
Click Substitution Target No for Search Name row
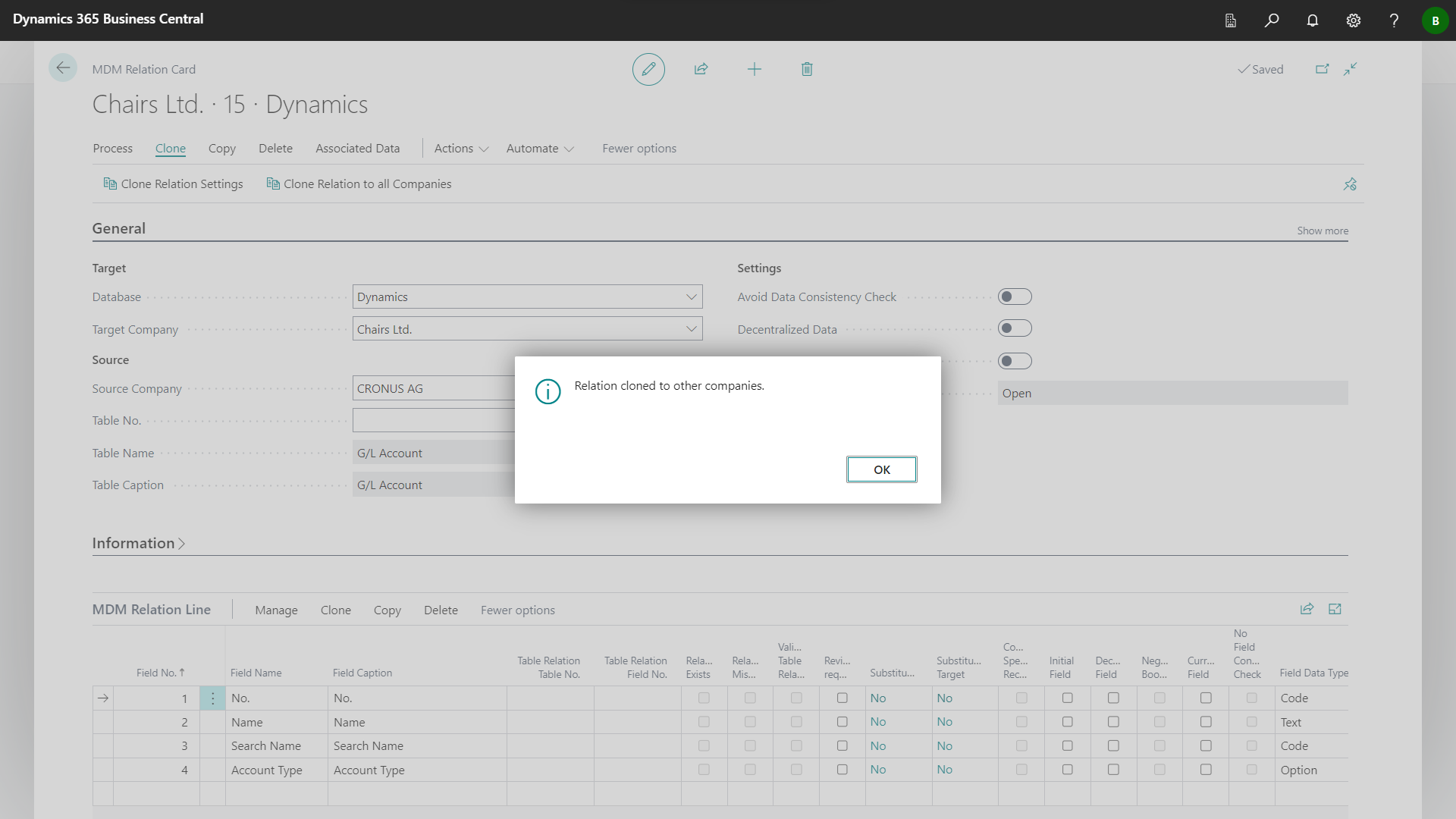pyautogui.click(x=944, y=745)
